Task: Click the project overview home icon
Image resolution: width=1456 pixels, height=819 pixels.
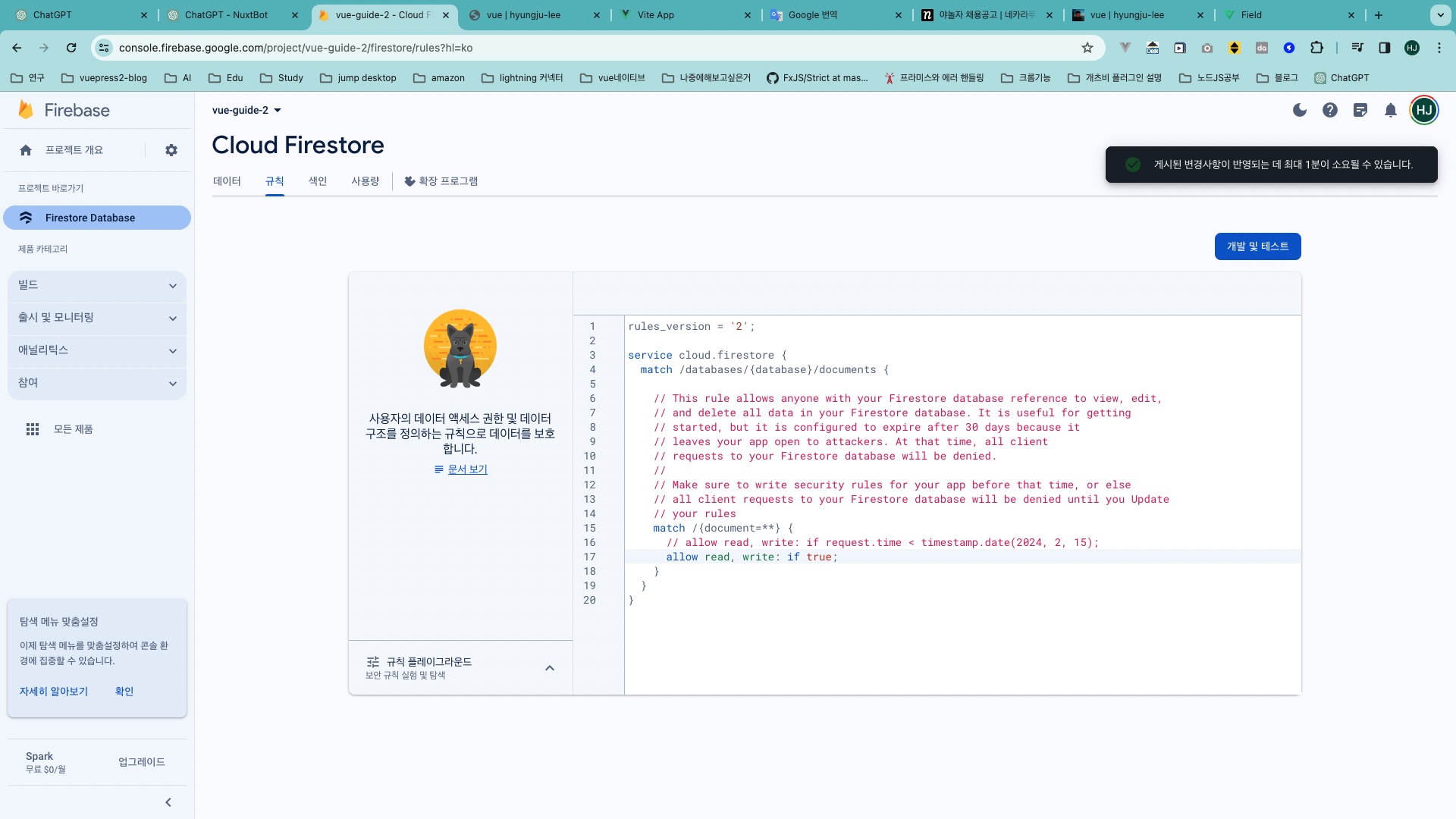Action: point(26,150)
